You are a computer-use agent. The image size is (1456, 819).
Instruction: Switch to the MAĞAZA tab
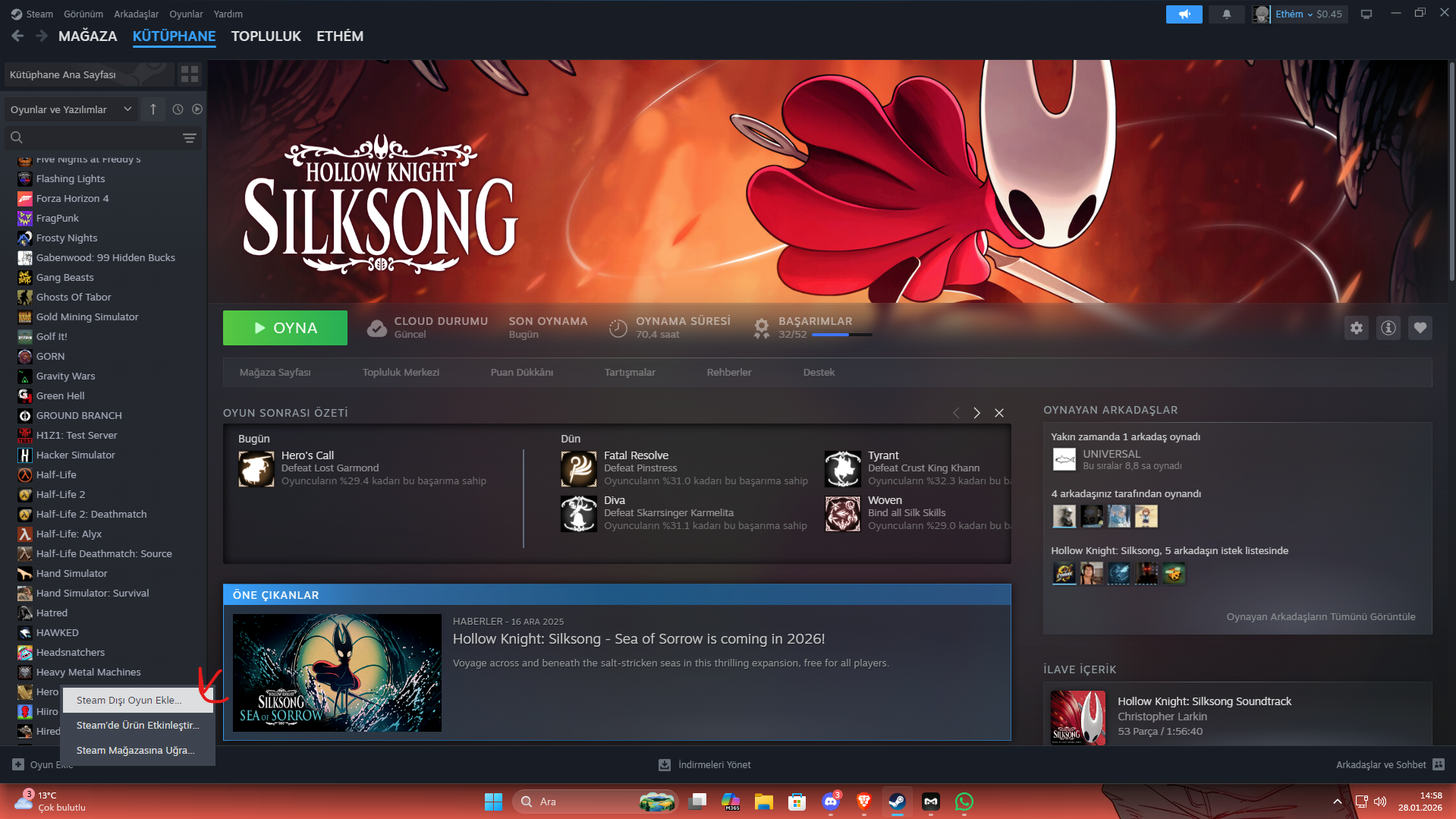[x=88, y=36]
